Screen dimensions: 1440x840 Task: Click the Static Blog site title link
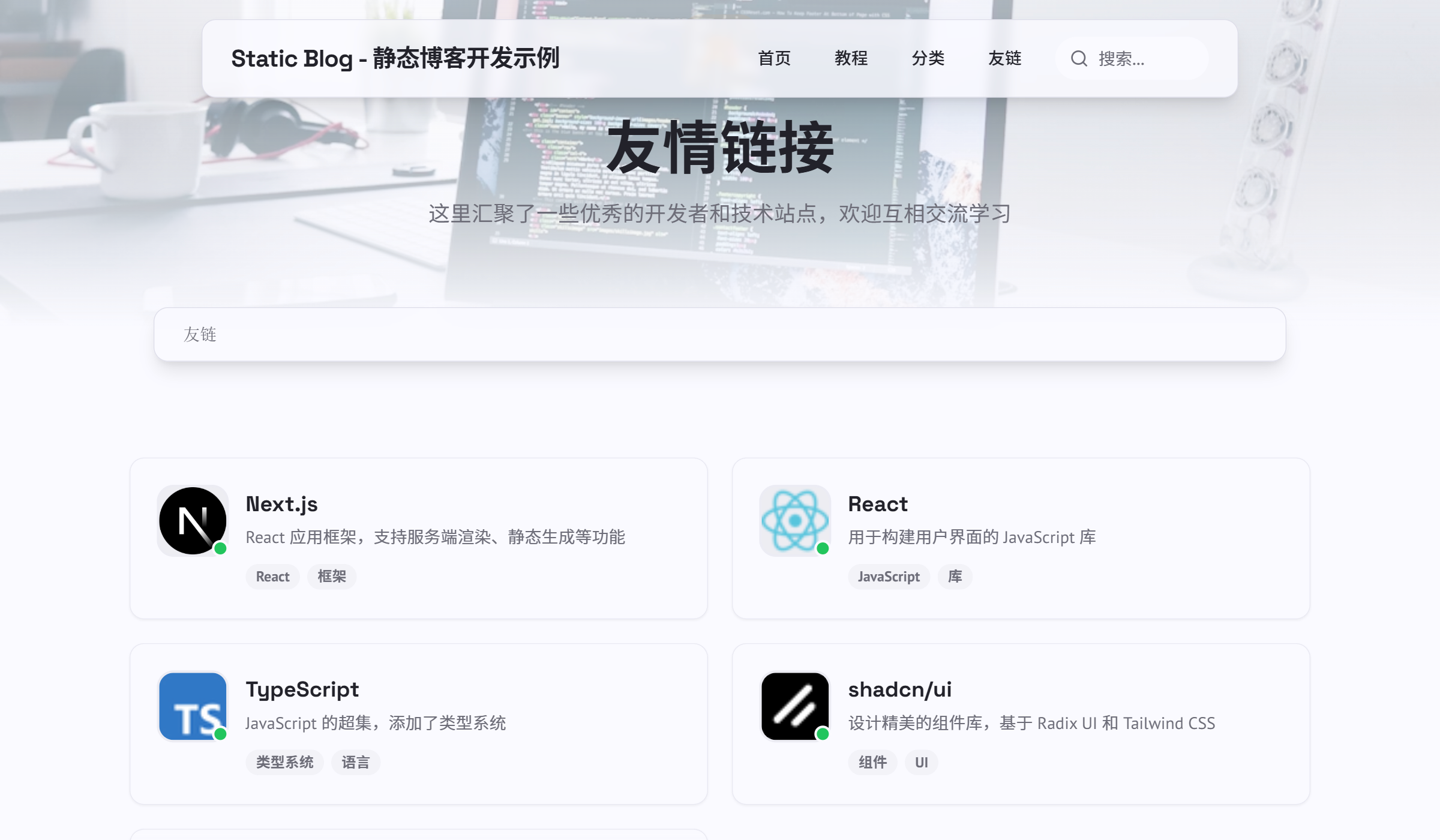[x=395, y=58]
